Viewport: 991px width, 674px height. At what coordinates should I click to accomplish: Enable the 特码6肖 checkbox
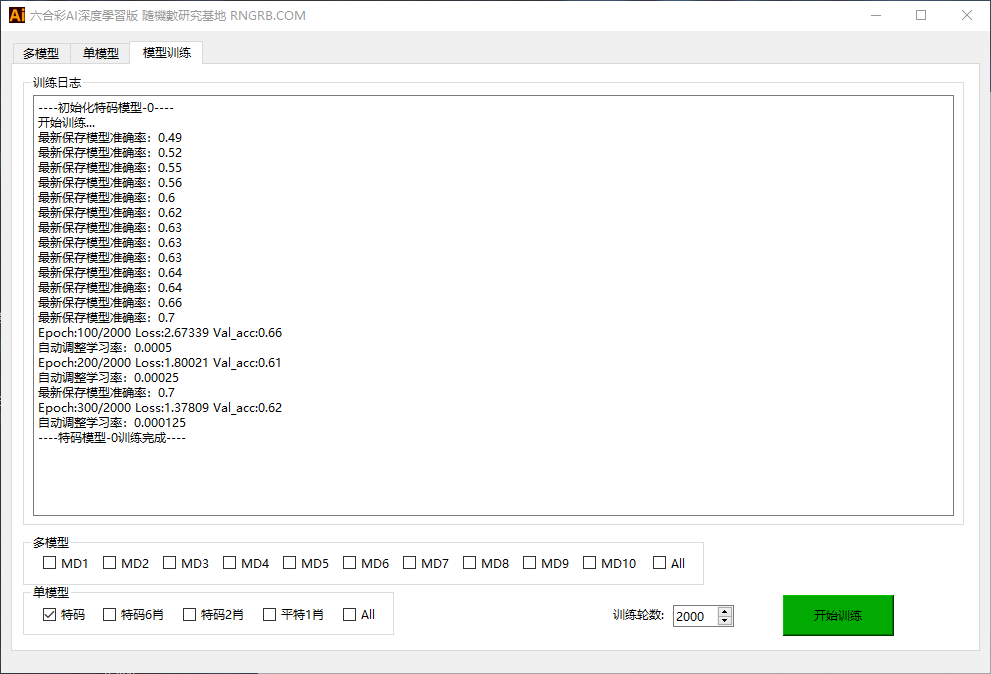[110, 615]
